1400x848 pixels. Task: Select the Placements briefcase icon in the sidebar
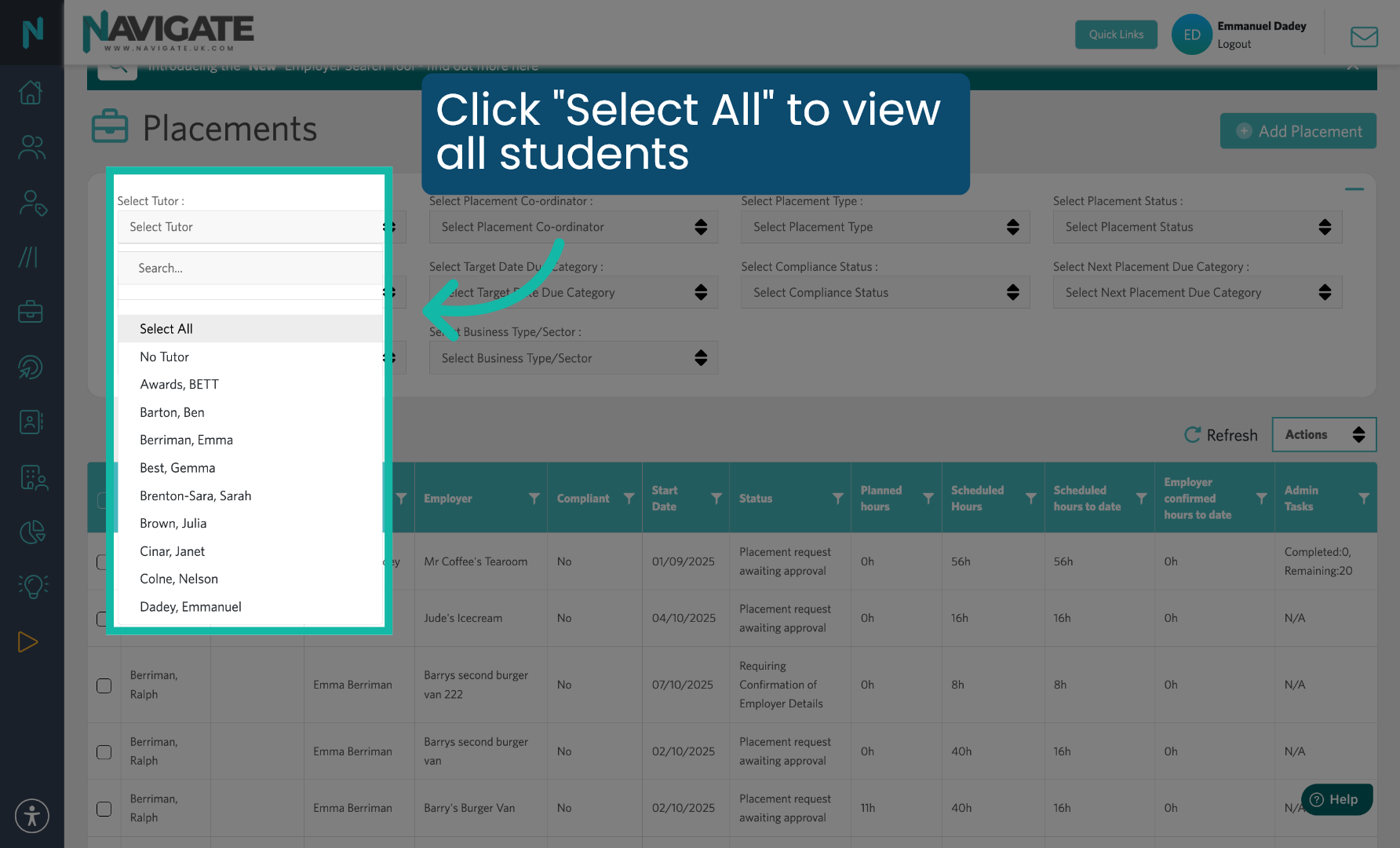(31, 312)
